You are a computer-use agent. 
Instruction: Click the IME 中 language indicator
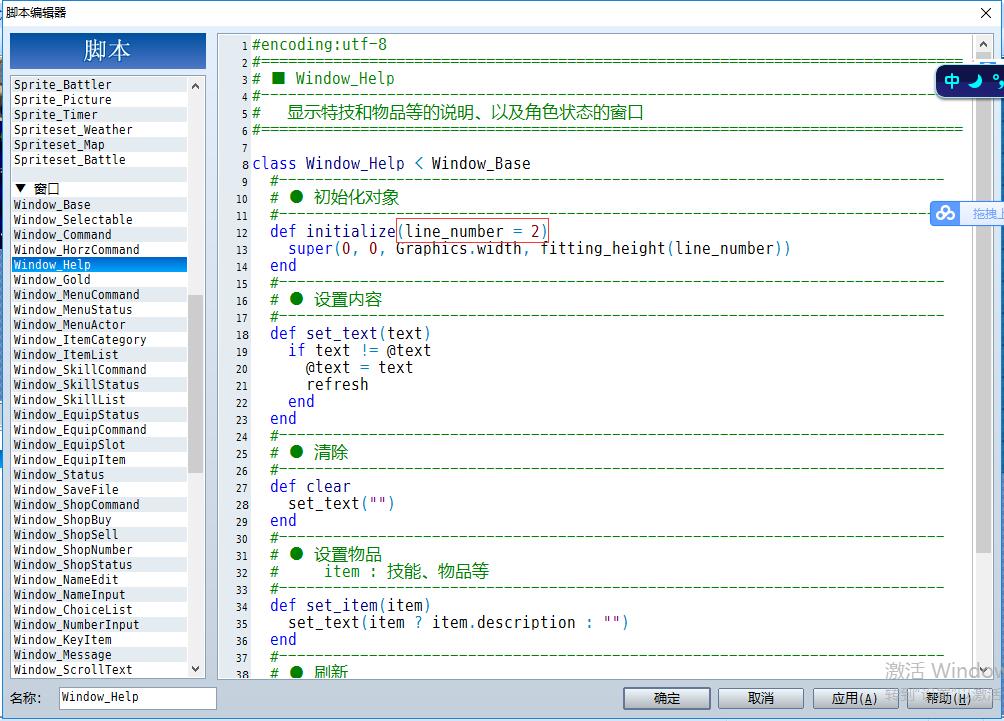click(951, 81)
